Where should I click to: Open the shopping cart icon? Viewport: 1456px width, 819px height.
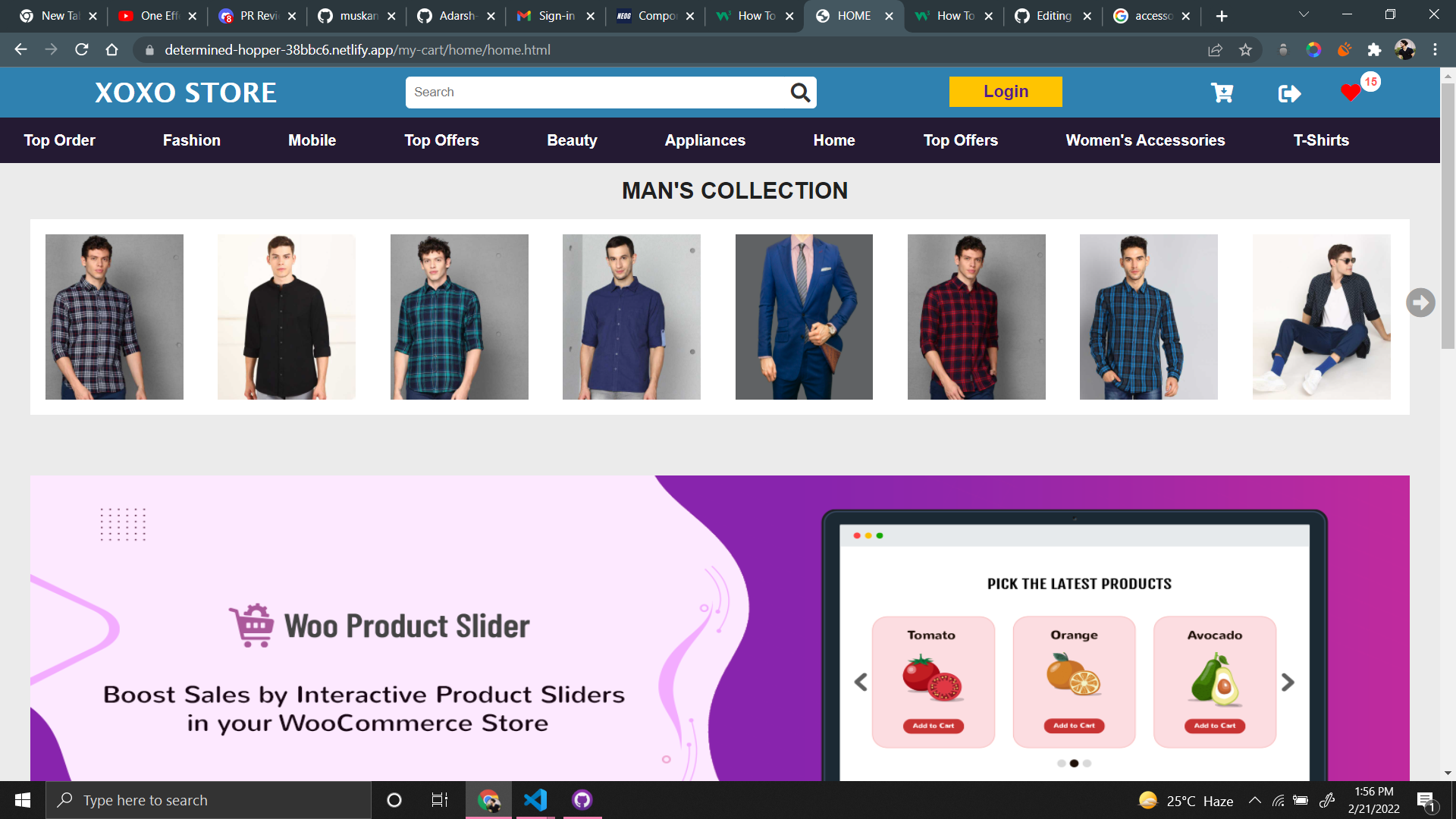tap(1222, 92)
